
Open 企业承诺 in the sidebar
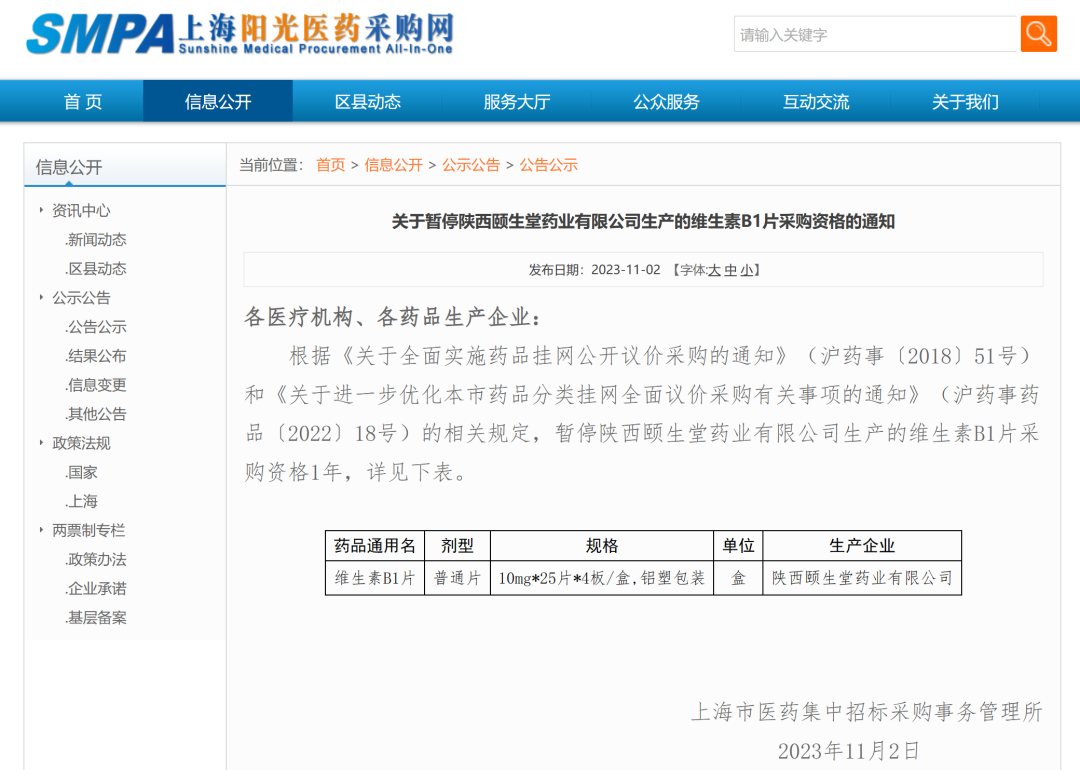pyautogui.click(x=96, y=589)
